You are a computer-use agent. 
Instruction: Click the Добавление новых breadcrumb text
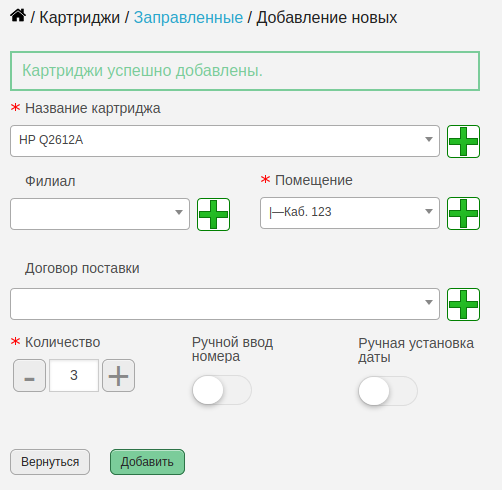327,17
